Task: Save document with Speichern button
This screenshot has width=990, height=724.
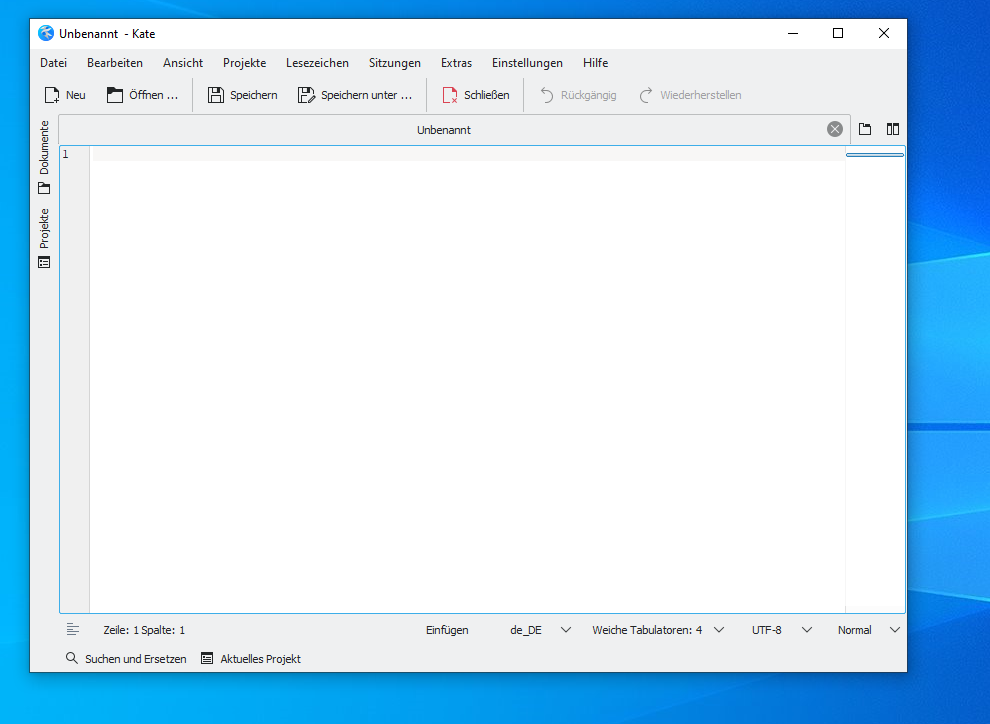Action: [x=242, y=95]
